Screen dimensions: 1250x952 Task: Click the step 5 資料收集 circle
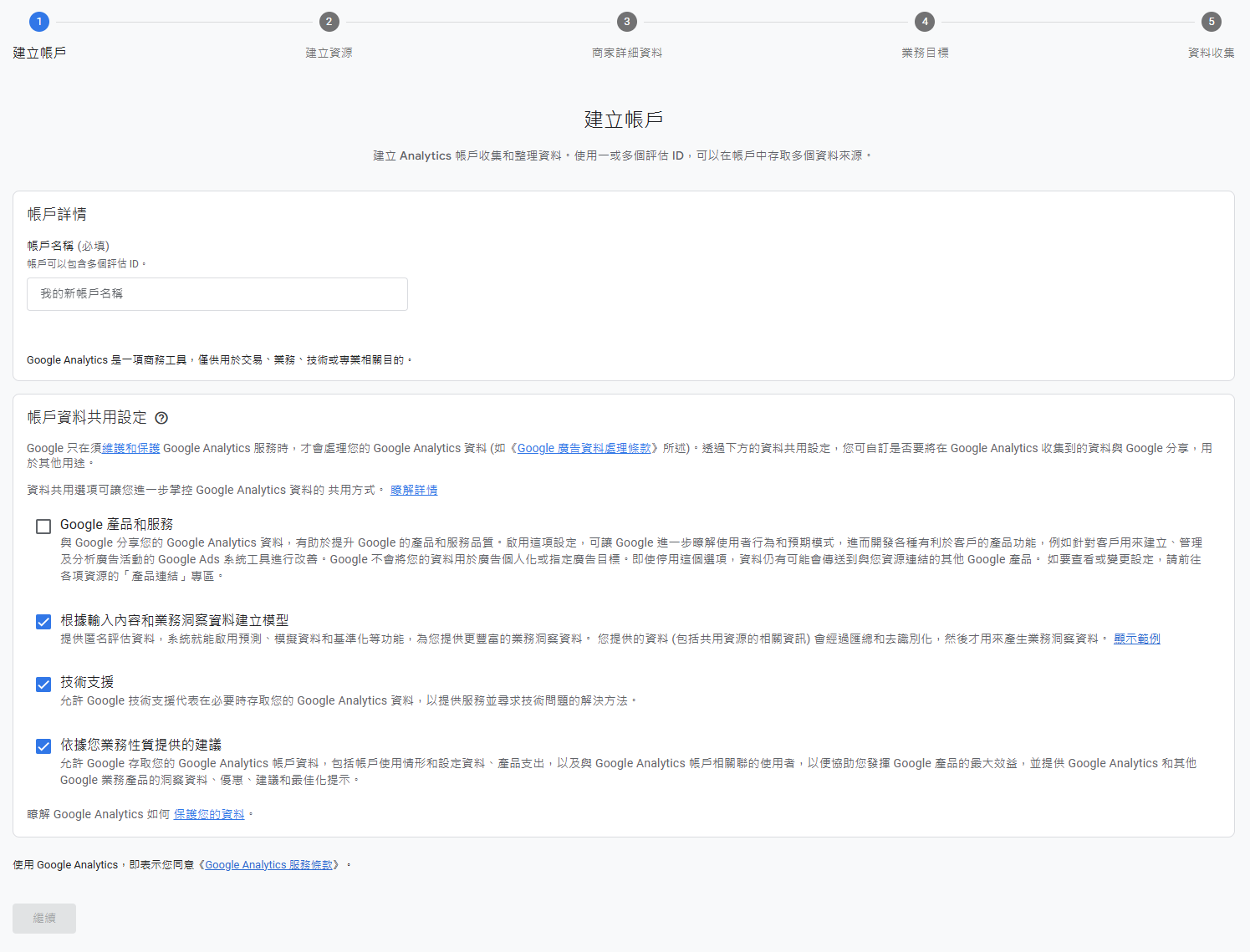tap(1211, 22)
